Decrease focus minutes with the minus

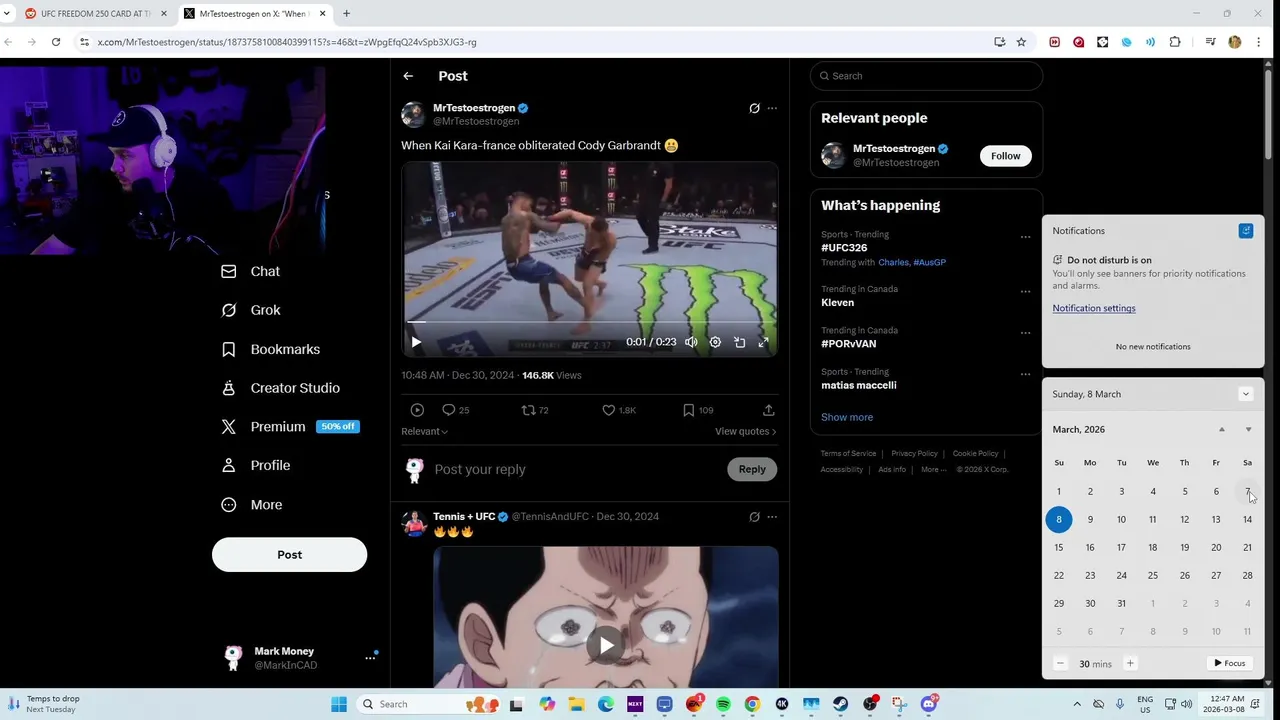coord(1060,664)
